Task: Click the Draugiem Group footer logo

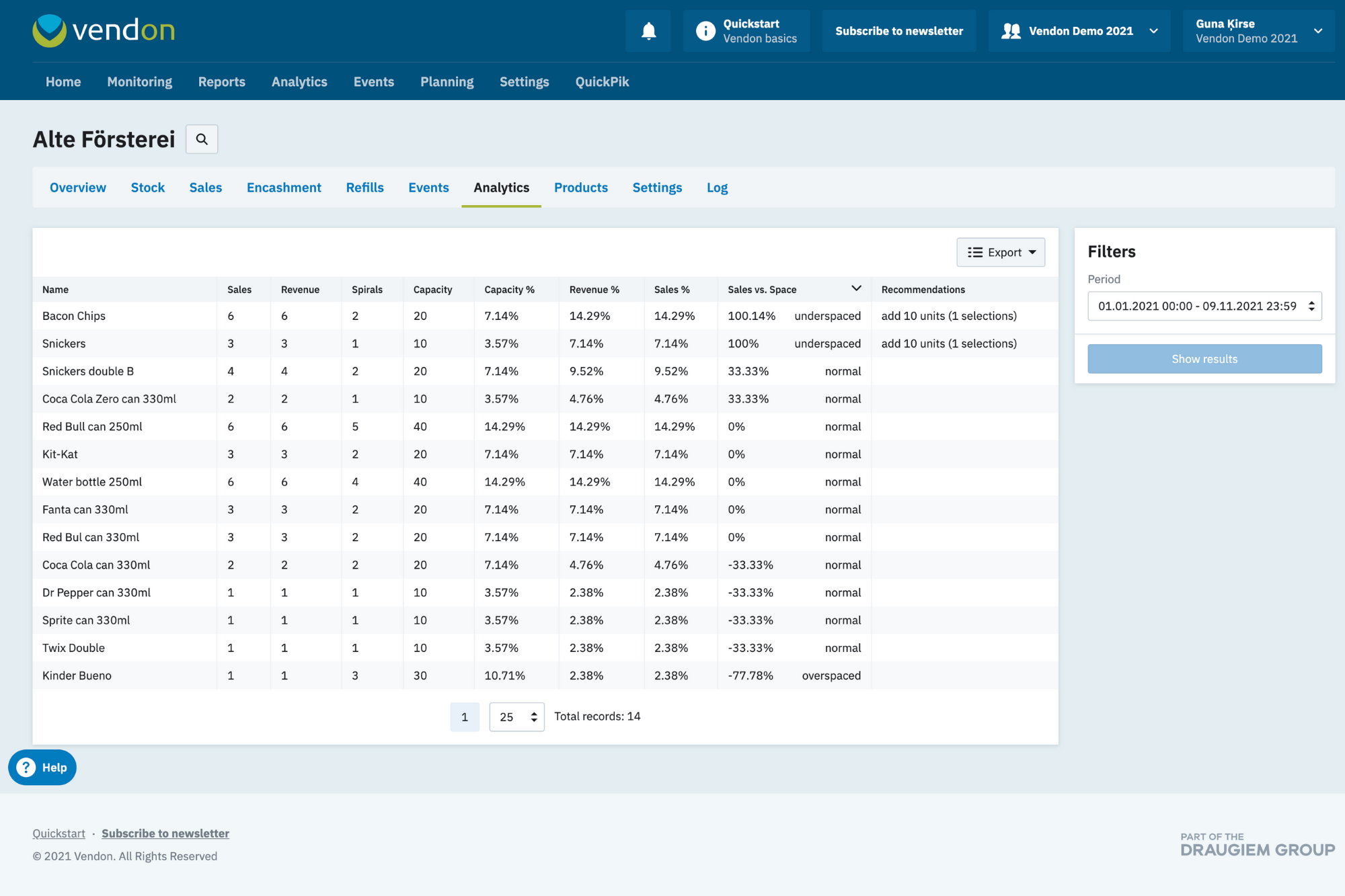Action: click(x=1258, y=844)
